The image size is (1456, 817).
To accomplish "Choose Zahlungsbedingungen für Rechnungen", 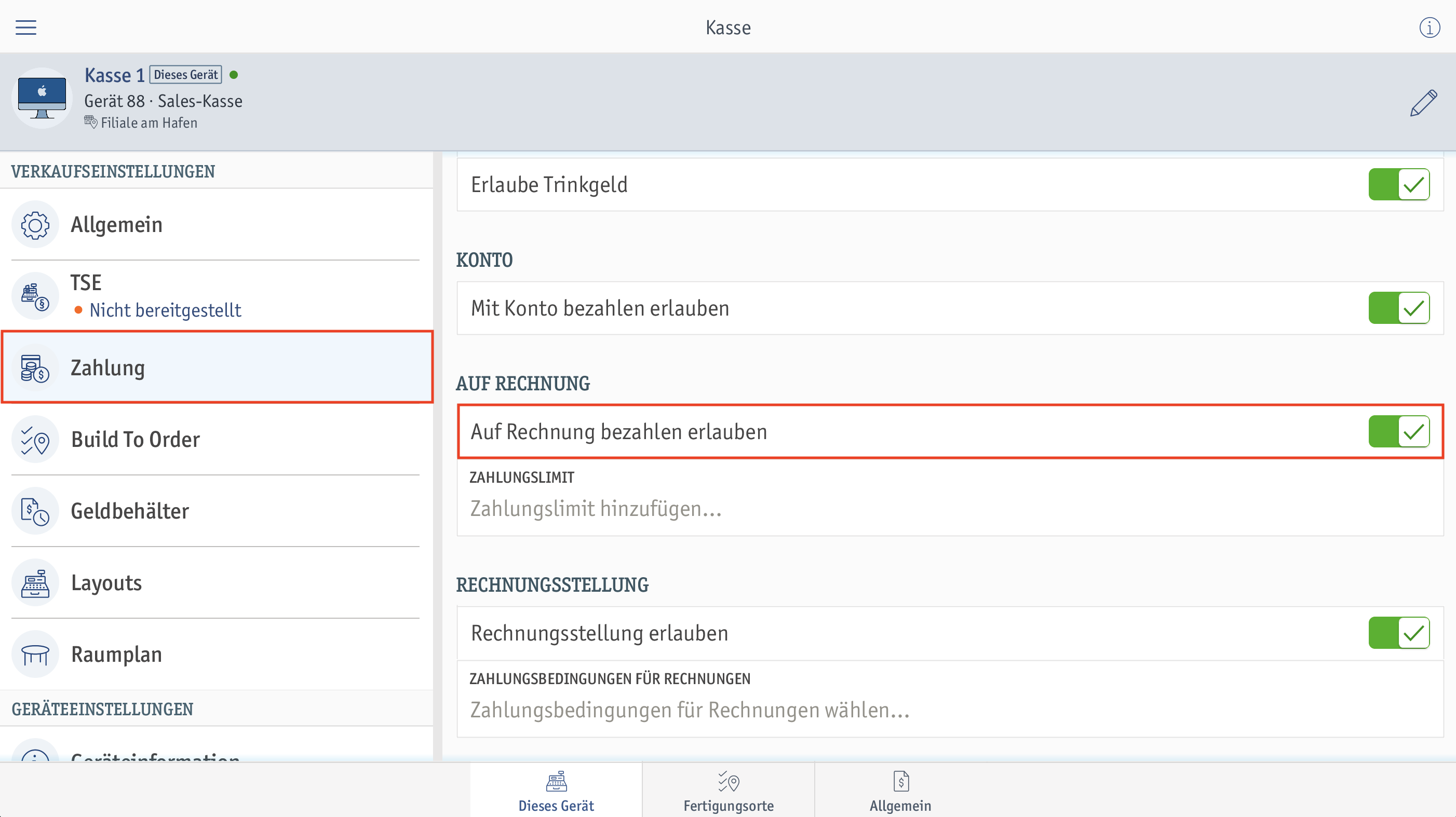I will pos(950,698).
